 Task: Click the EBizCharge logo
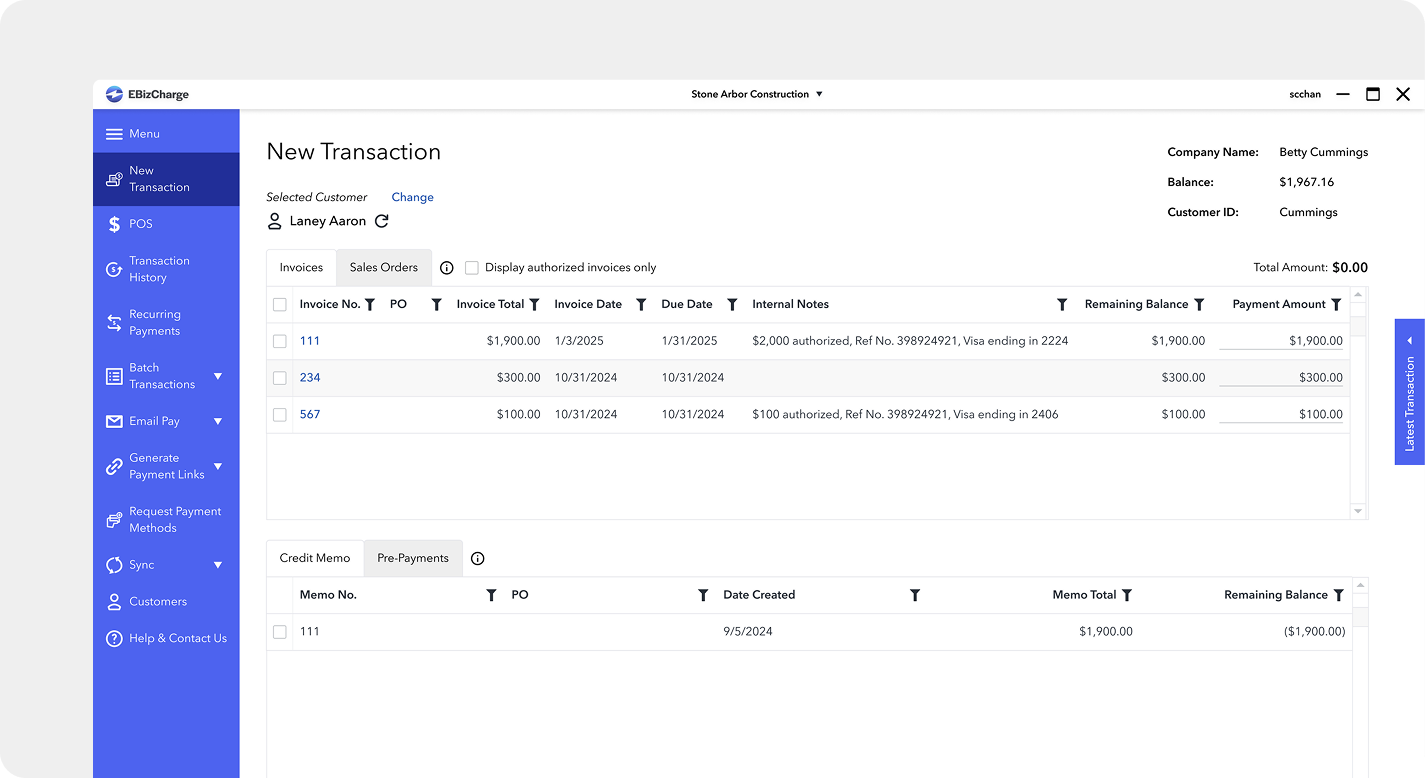click(147, 94)
